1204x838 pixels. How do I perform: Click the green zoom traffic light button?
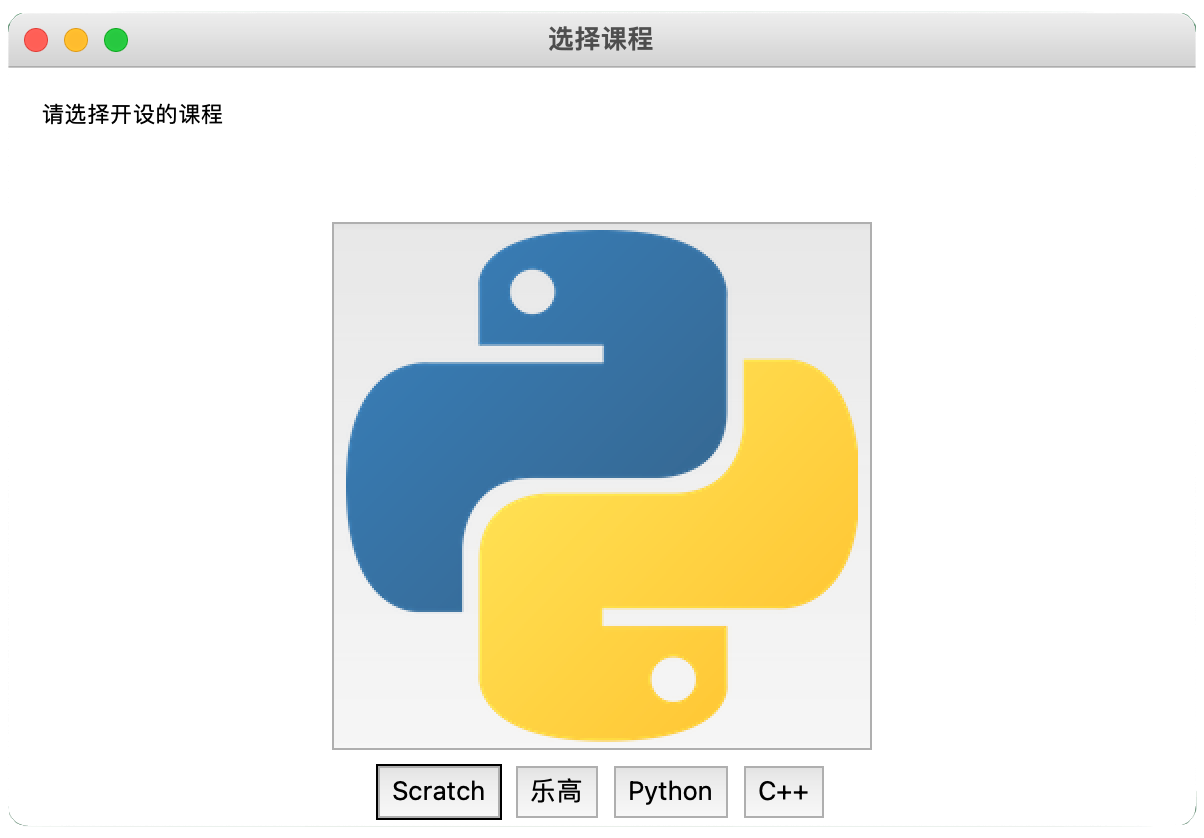coord(117,40)
